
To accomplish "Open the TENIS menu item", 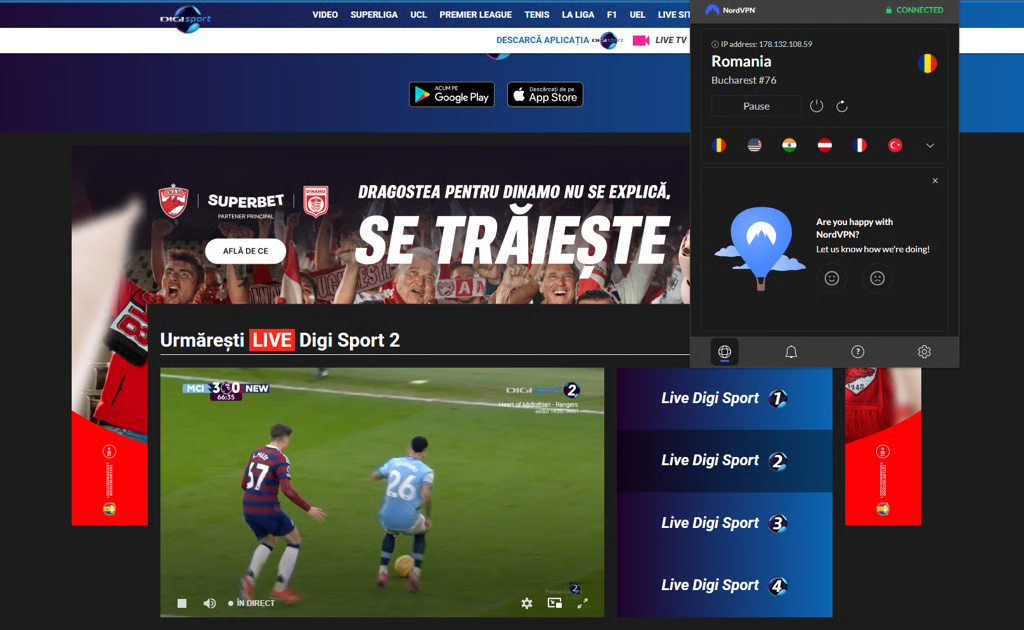I will (537, 14).
